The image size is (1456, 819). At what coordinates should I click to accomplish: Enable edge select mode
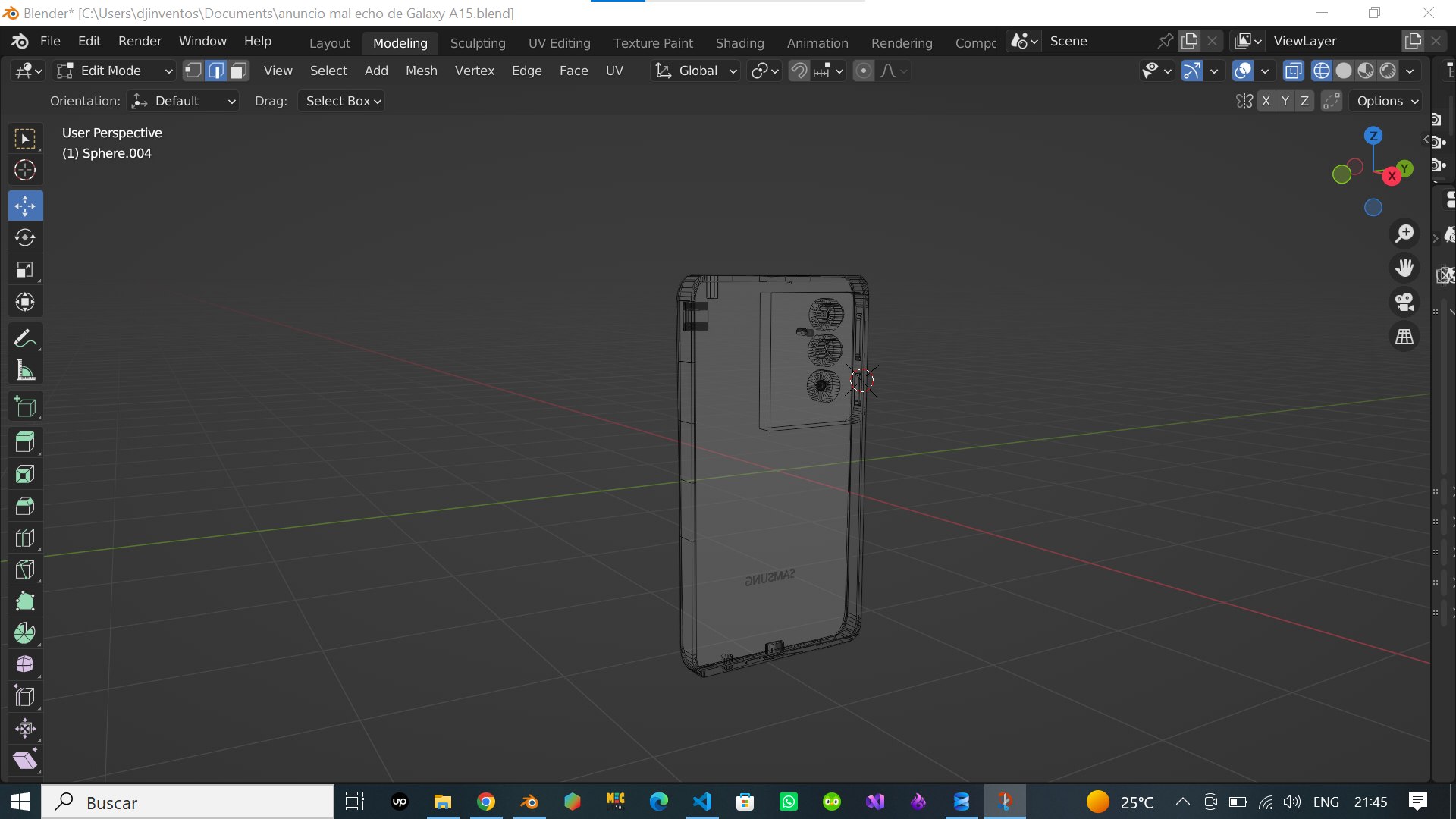click(x=216, y=71)
